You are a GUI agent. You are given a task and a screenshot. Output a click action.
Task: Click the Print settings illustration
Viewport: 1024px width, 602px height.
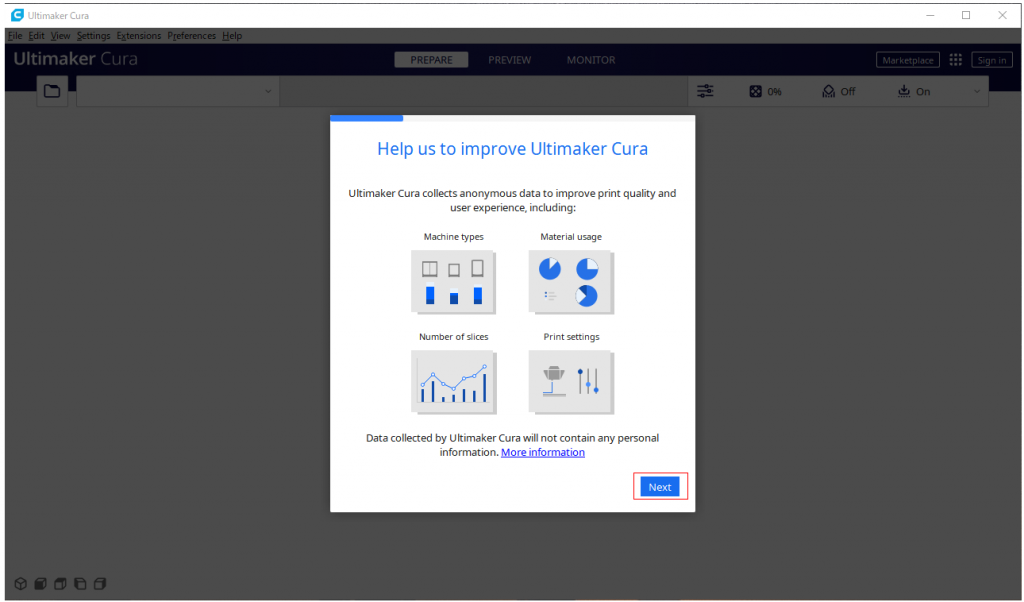click(571, 382)
